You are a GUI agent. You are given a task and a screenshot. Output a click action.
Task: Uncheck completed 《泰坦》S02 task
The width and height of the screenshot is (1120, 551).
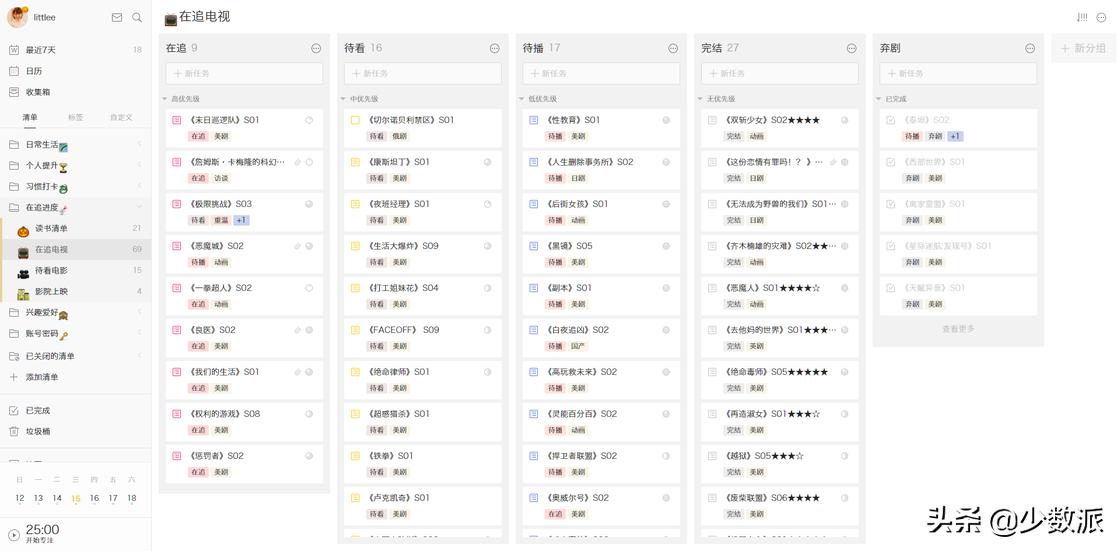(890, 120)
